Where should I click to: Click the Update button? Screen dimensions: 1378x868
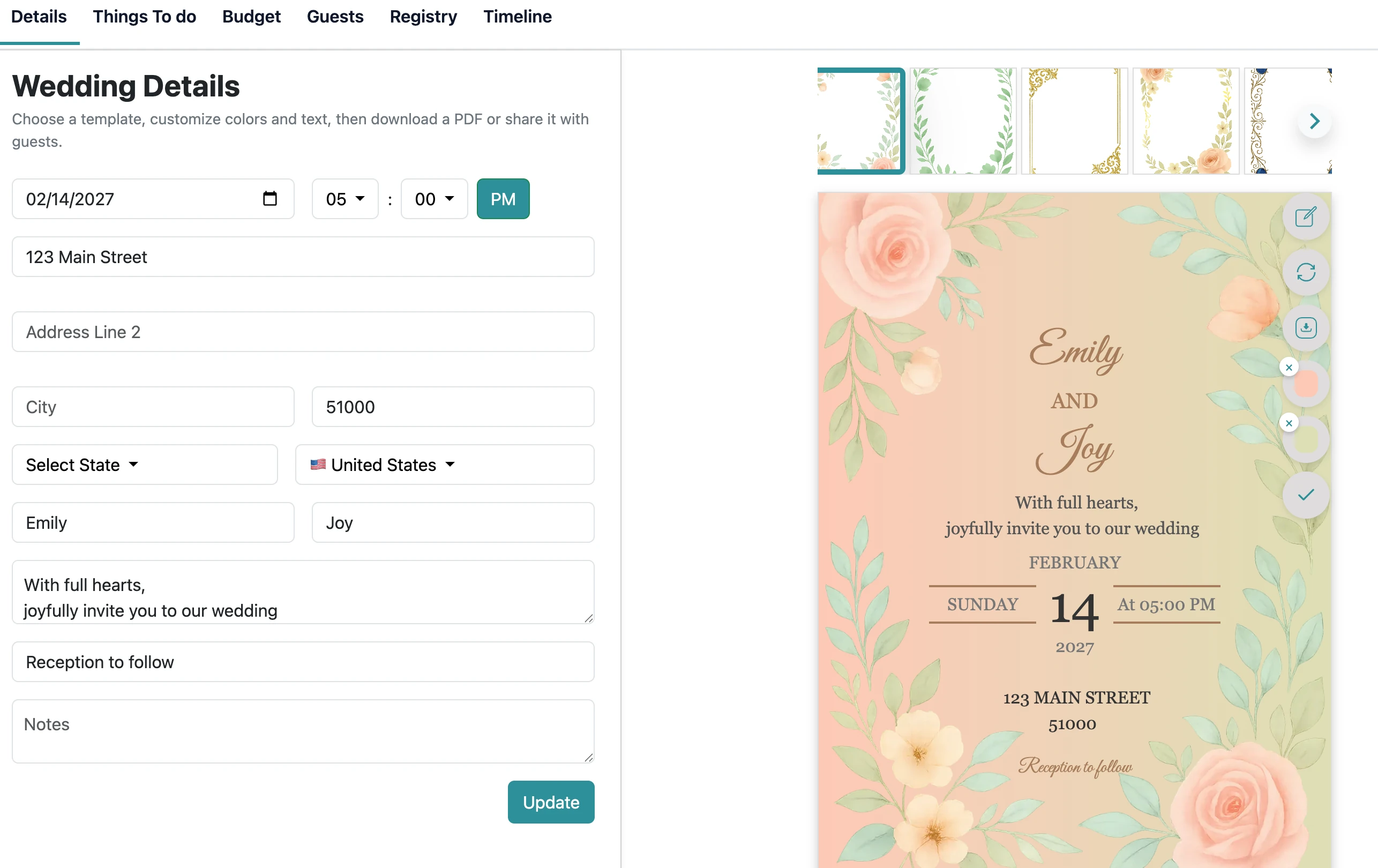(551, 802)
